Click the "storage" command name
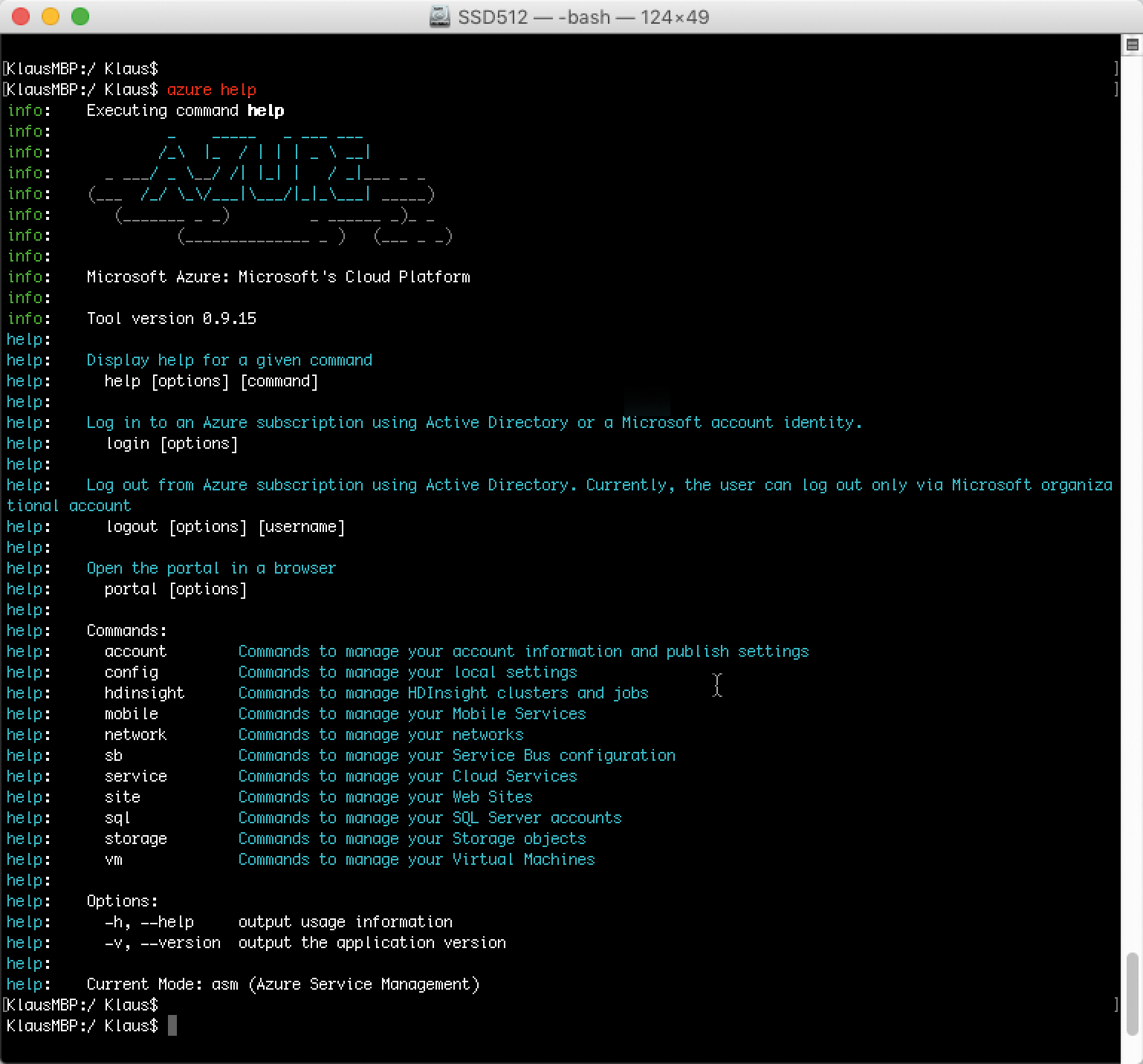1143x1064 pixels. 135,839
